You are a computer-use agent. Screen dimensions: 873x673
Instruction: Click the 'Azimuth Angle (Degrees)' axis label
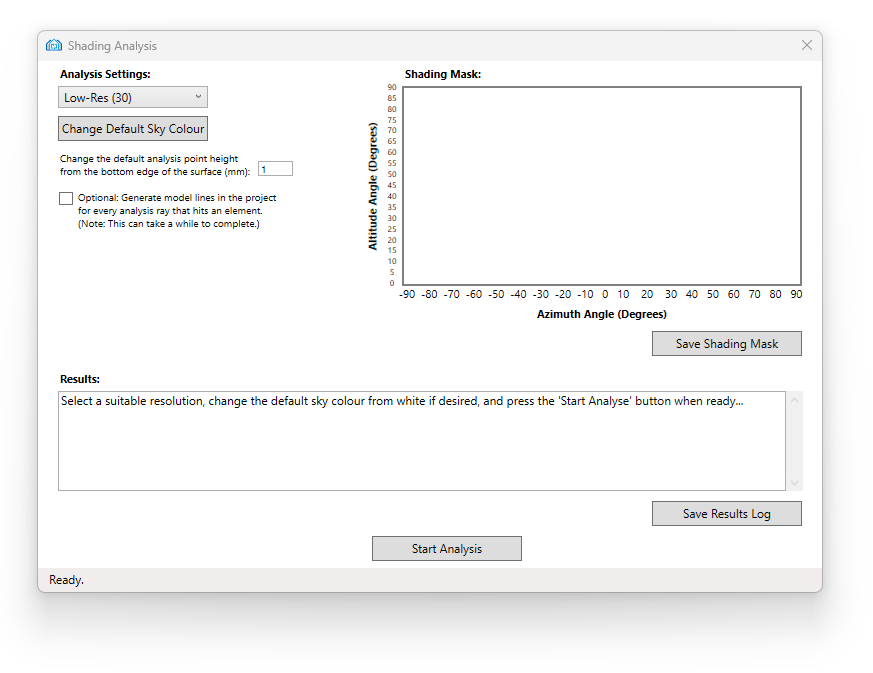601,314
